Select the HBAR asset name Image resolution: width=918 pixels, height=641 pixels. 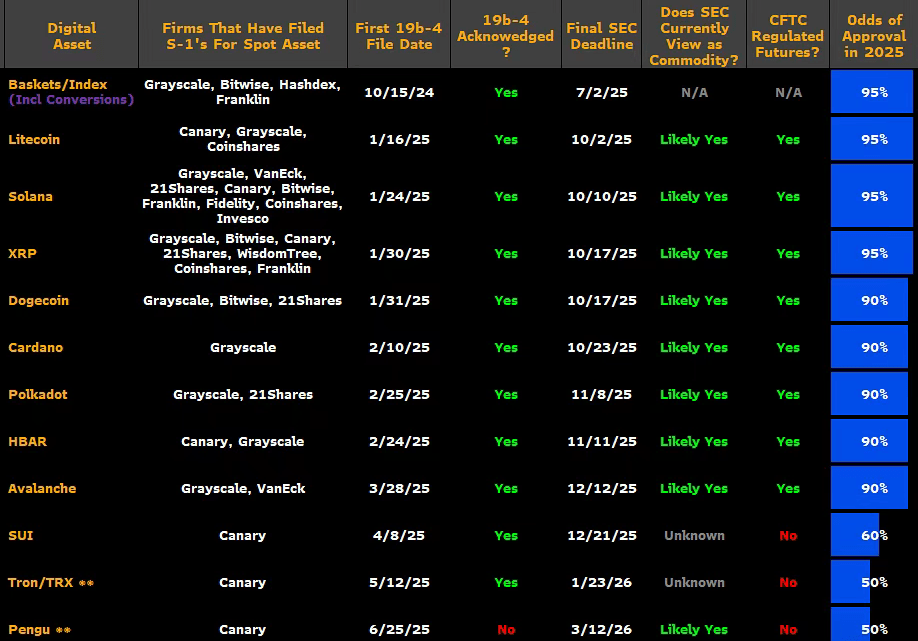coord(28,441)
